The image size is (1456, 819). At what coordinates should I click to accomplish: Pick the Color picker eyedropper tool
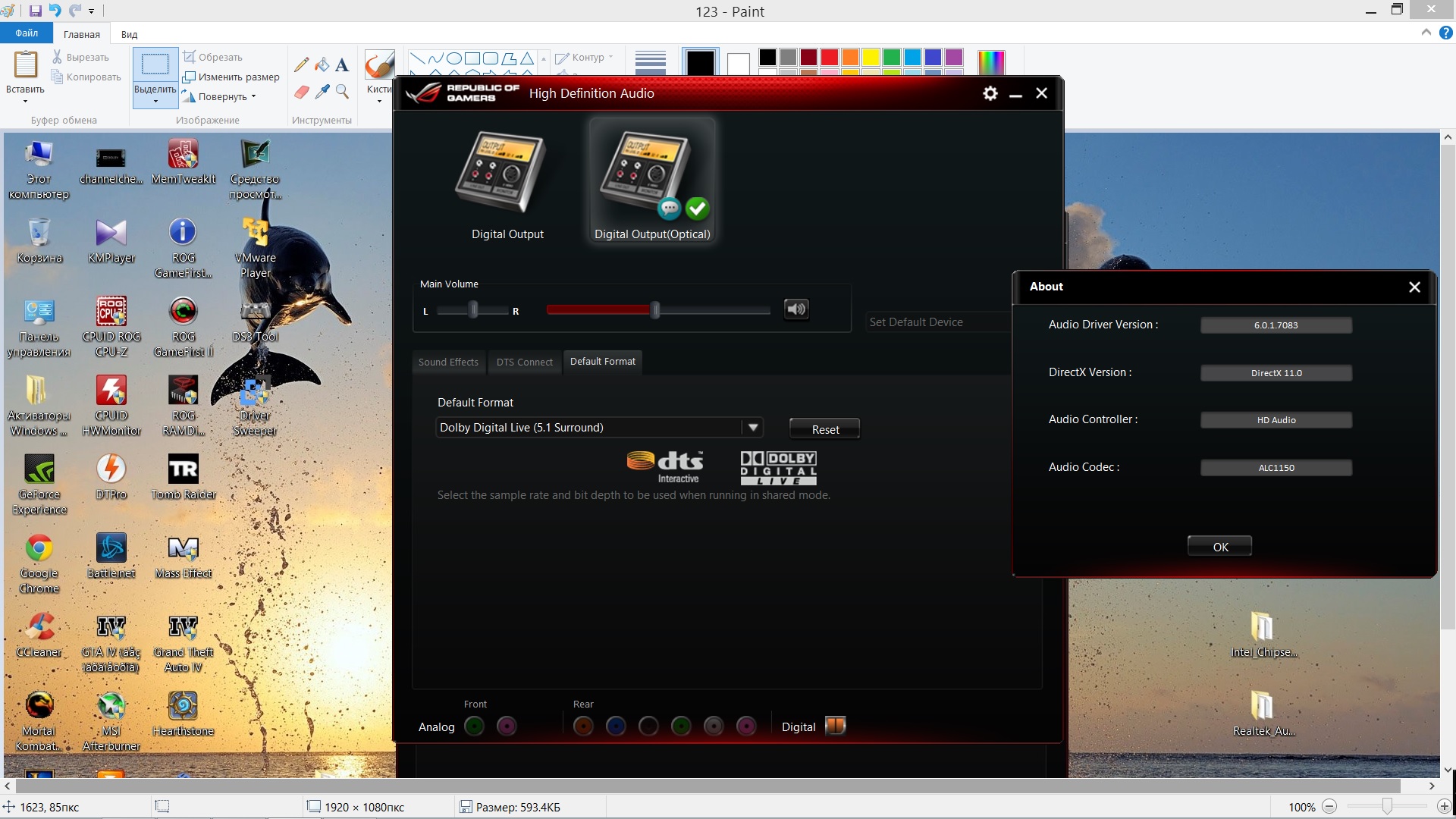tap(322, 92)
